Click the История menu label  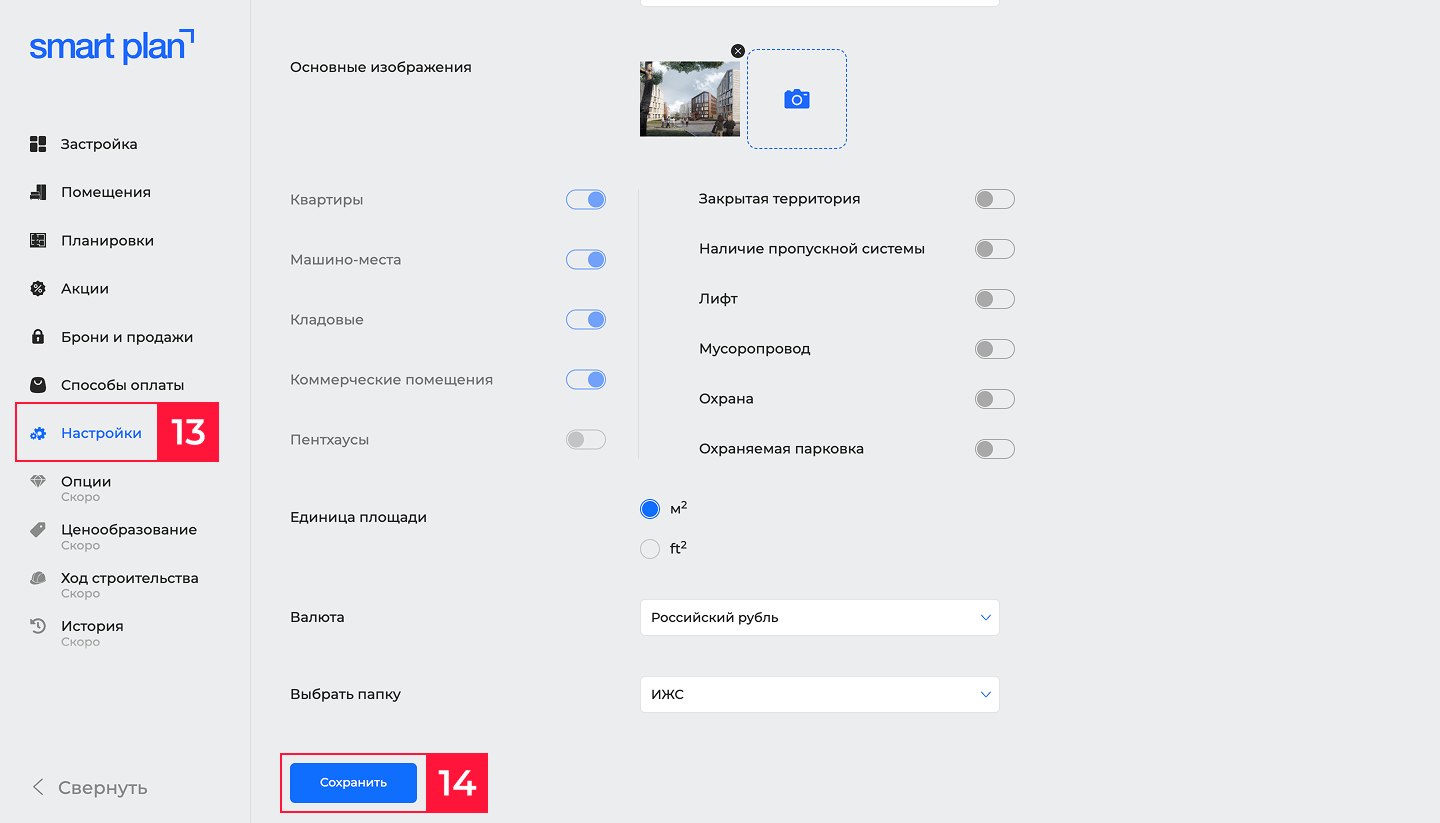click(x=92, y=626)
